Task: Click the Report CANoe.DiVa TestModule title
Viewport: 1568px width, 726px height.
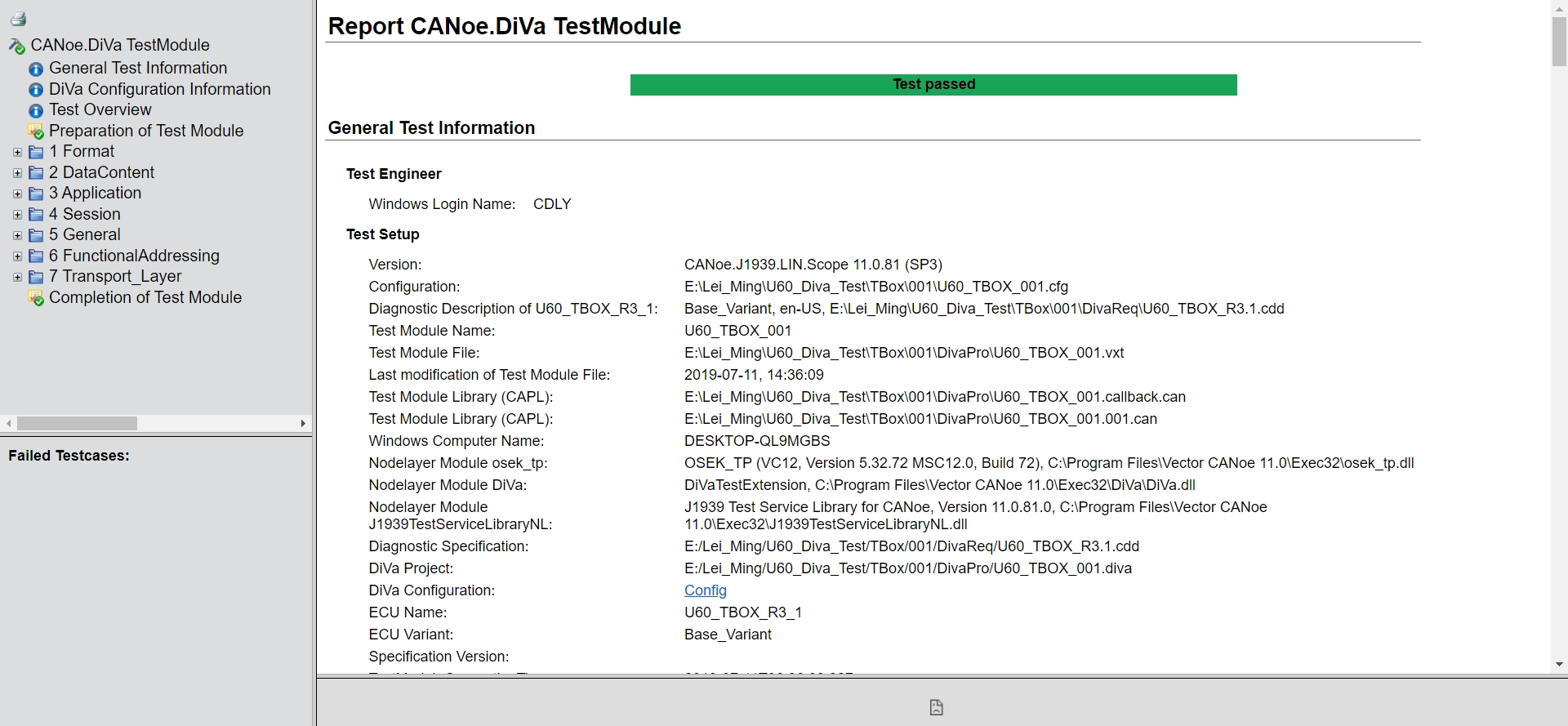Action: tap(505, 26)
